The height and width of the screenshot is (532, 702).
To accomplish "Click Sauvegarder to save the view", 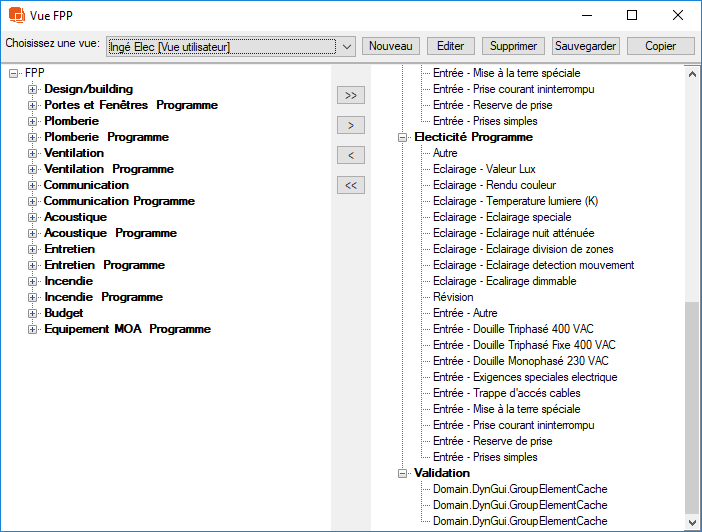I will click(x=586, y=46).
